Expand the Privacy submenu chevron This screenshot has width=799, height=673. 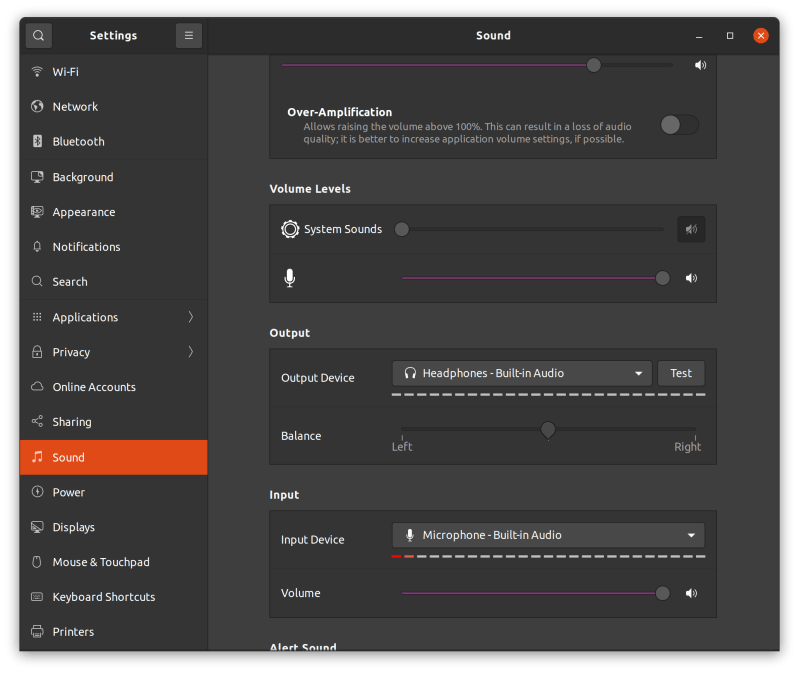click(x=191, y=352)
